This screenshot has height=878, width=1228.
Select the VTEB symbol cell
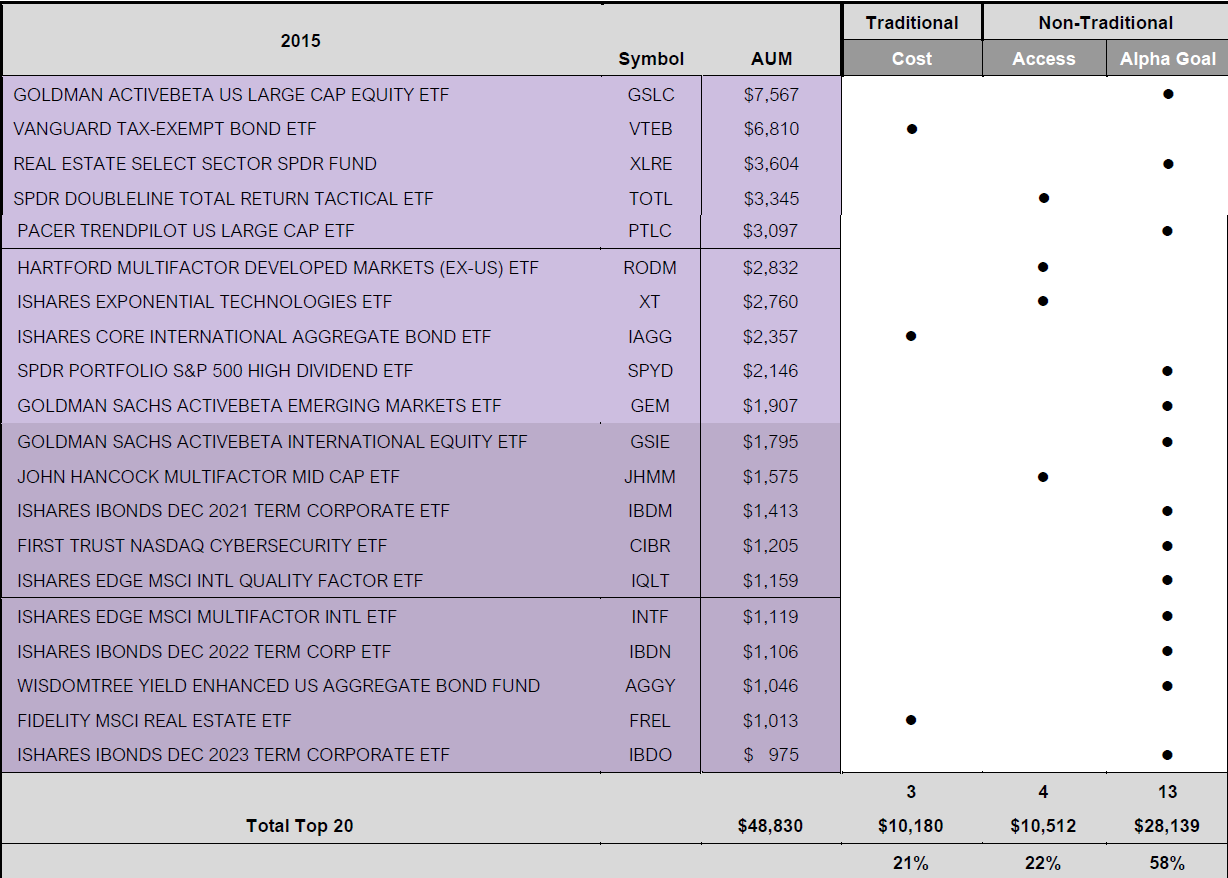[x=651, y=129]
